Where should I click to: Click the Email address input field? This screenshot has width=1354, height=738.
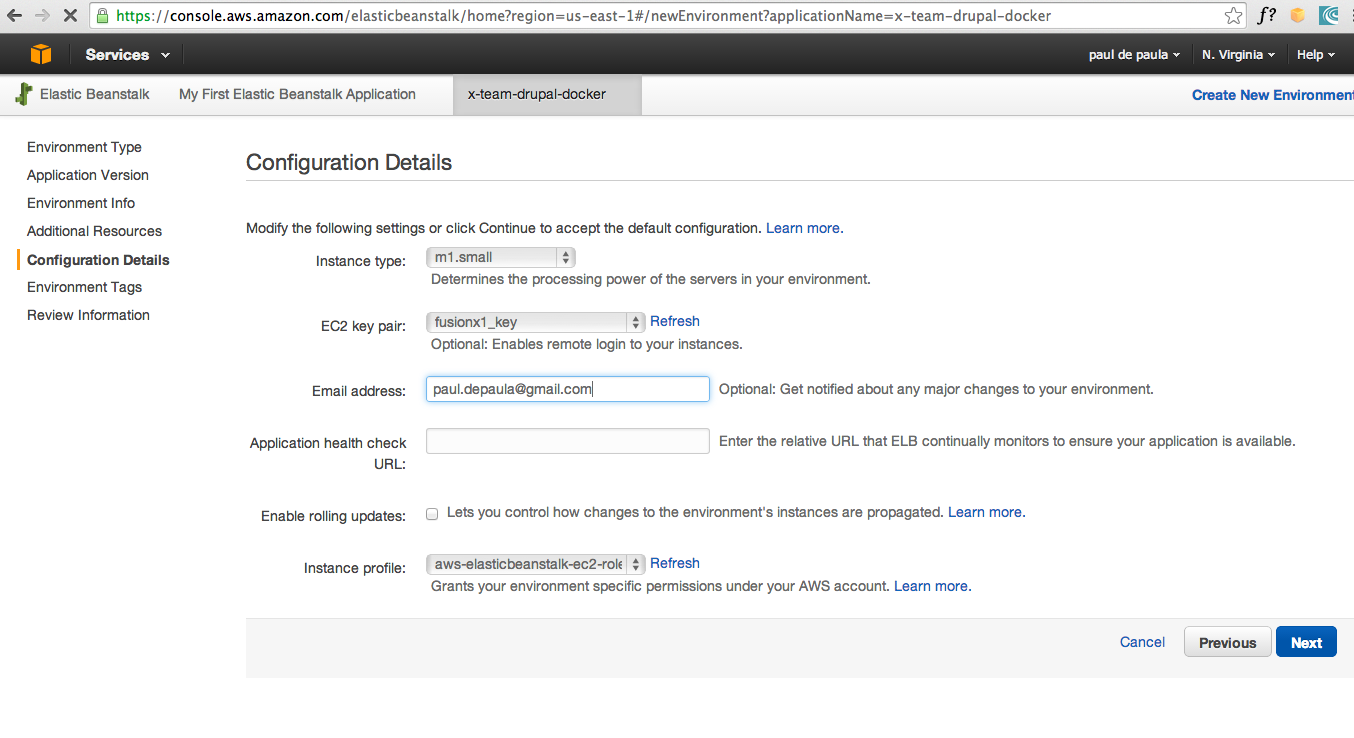pyautogui.click(x=568, y=389)
